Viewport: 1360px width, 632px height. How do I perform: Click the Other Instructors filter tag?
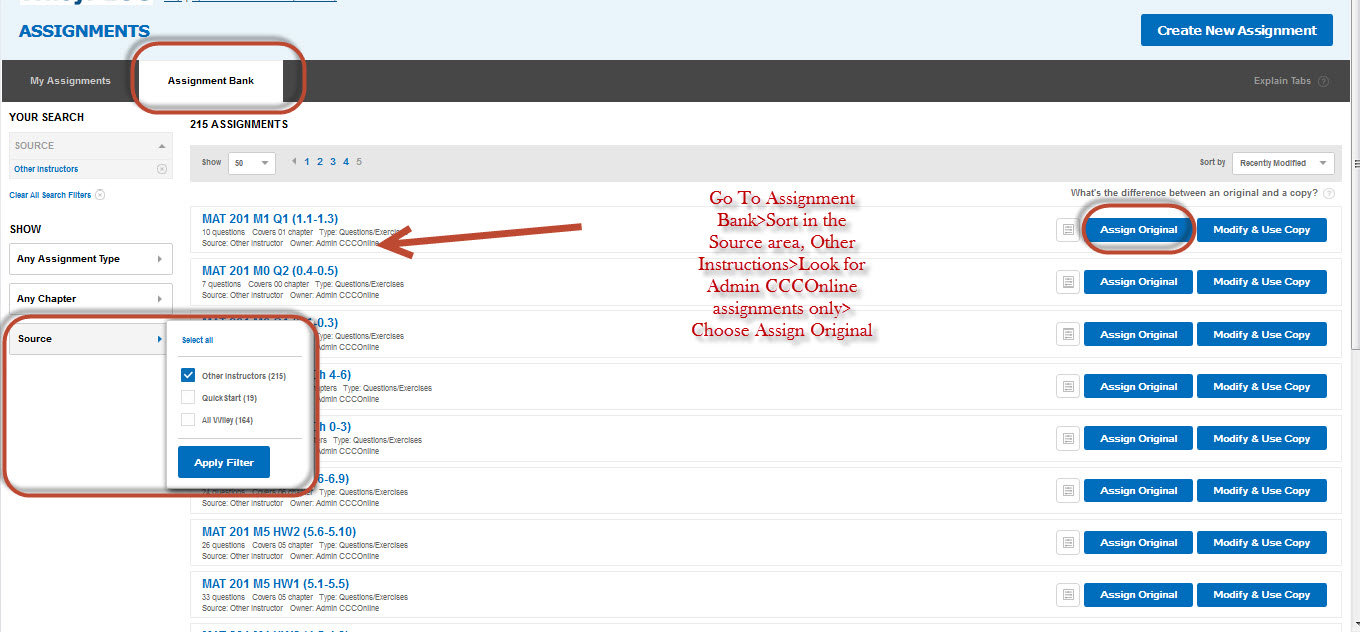point(46,169)
